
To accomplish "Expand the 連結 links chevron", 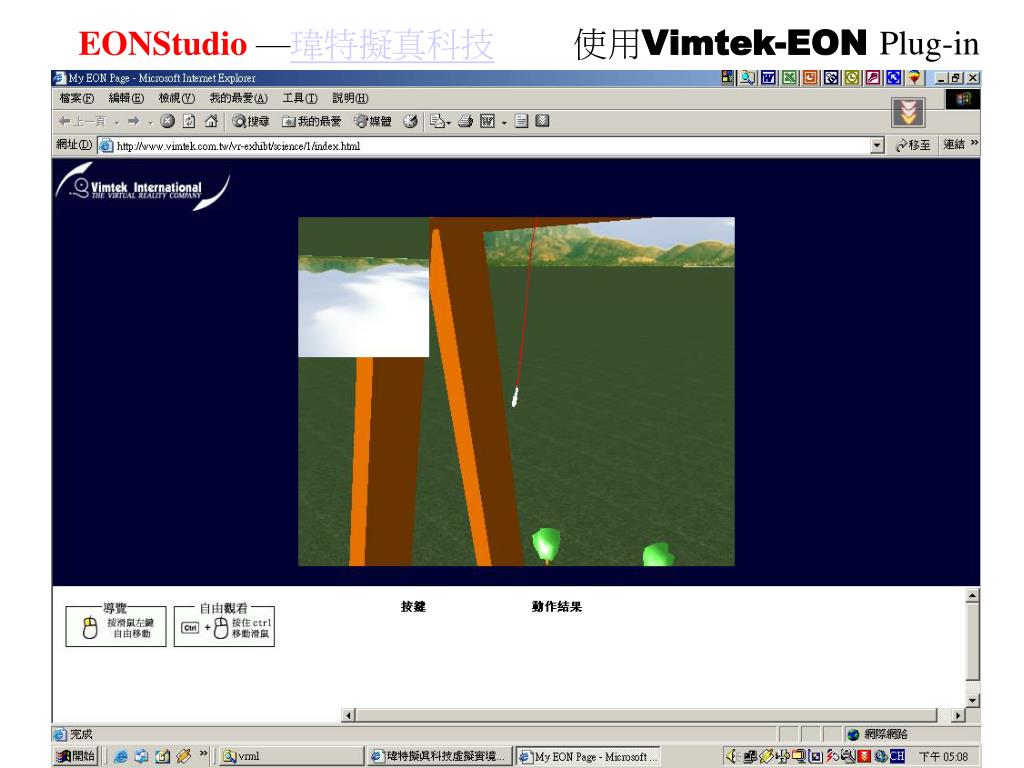I will (x=974, y=143).
